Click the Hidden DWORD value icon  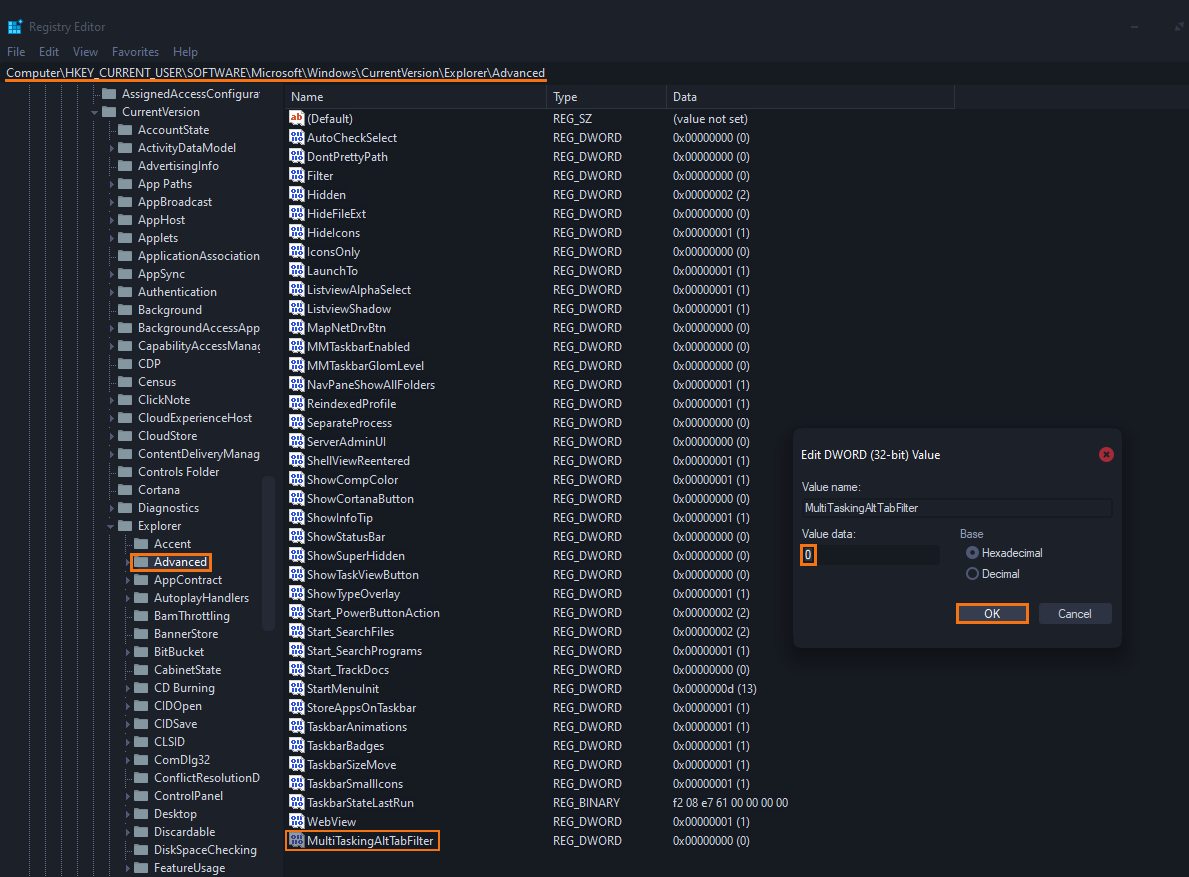pos(296,194)
